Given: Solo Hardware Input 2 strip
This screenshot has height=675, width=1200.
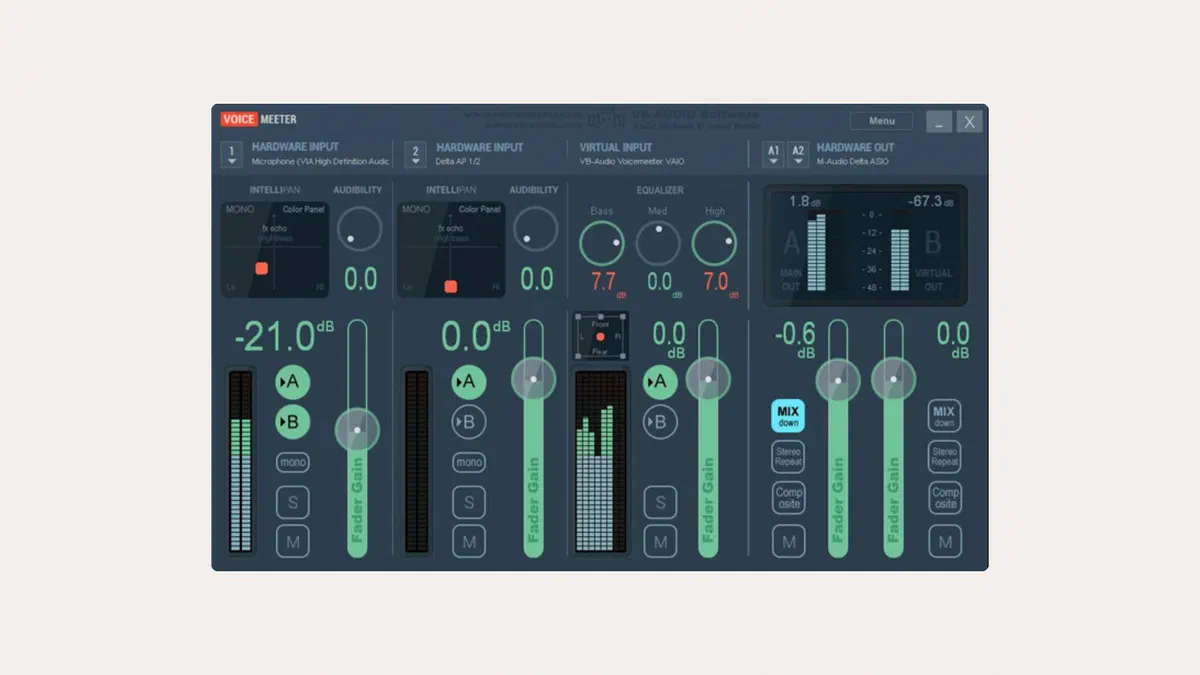Looking at the screenshot, I should click(x=469, y=502).
